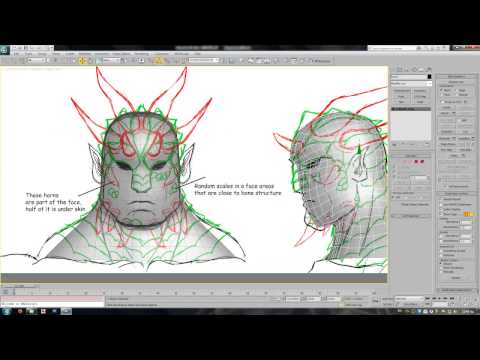
Task: Select the highlighted Editable Poly stack entry
Action: tap(411, 109)
